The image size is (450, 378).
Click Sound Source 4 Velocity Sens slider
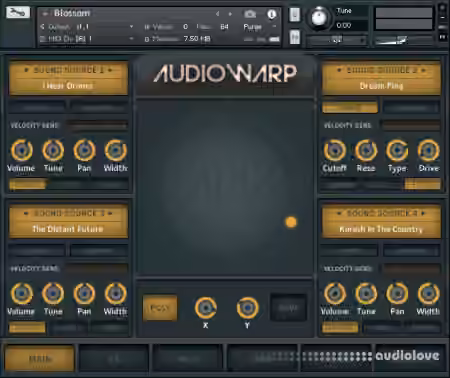coord(410,269)
